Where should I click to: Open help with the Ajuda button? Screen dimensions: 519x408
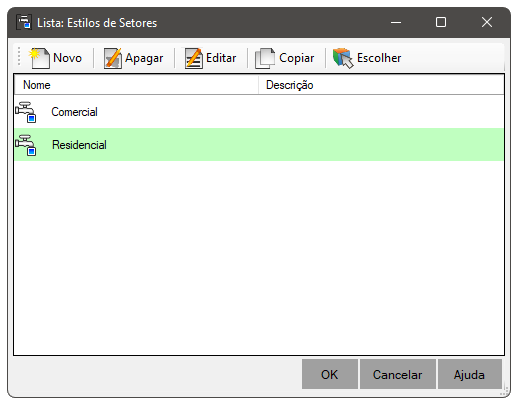pos(469,374)
